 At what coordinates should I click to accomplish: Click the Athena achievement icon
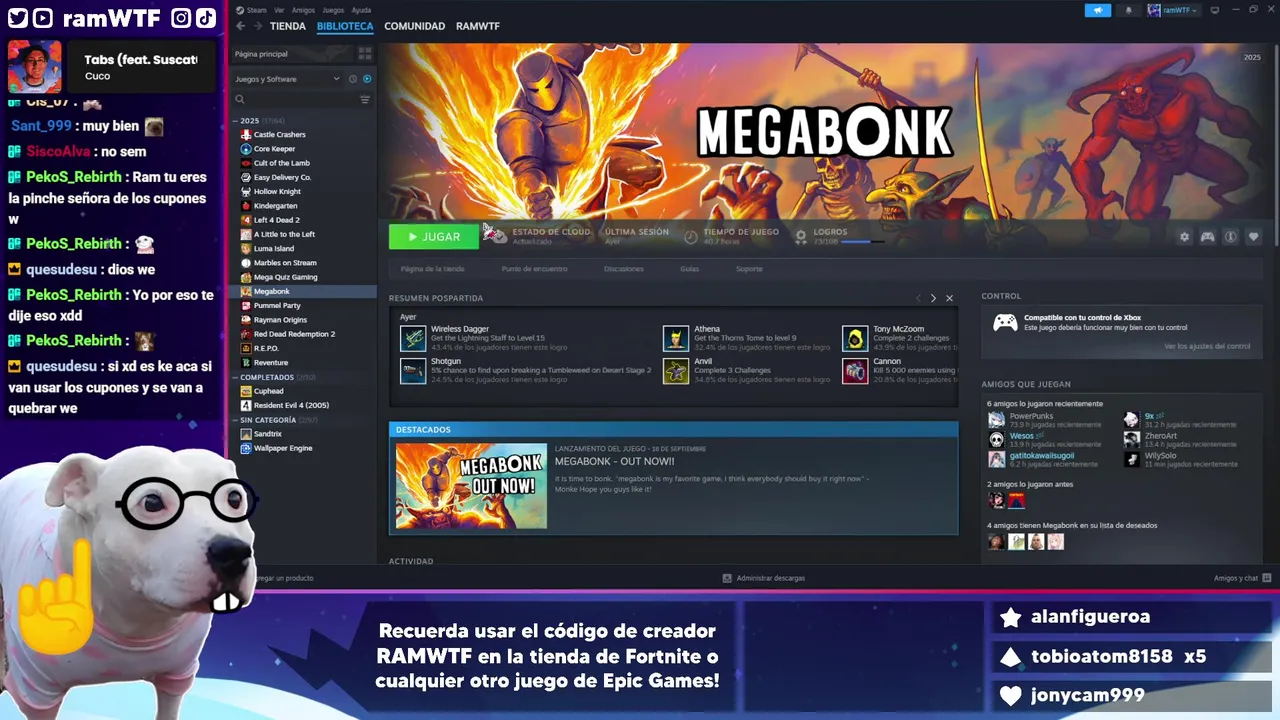coord(676,338)
